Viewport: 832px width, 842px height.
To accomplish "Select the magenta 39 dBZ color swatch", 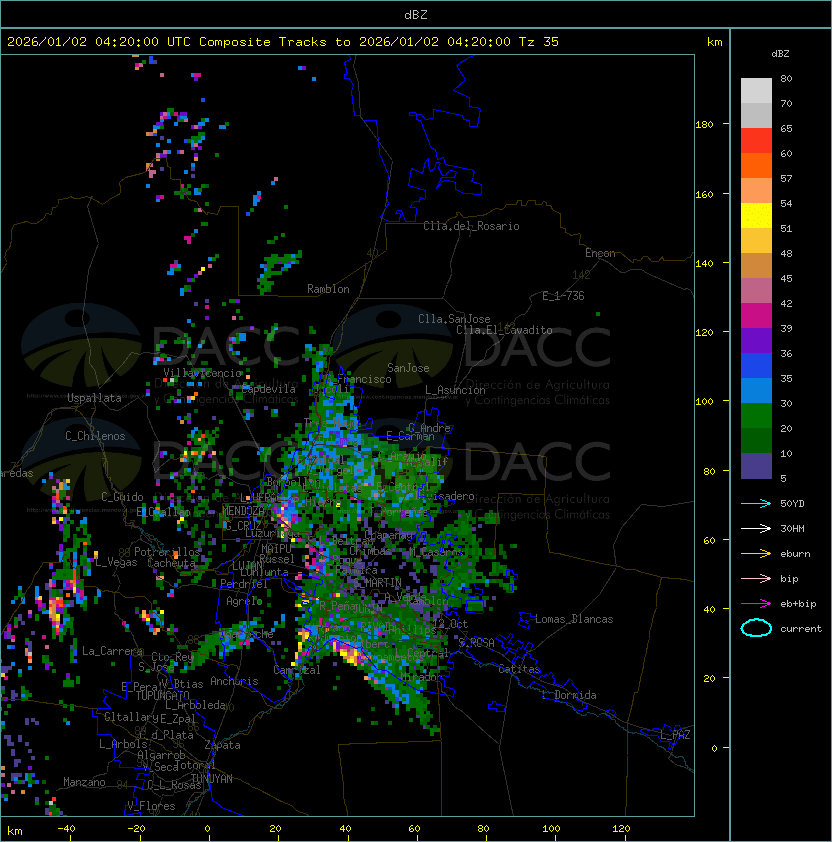I will pyautogui.click(x=756, y=316).
